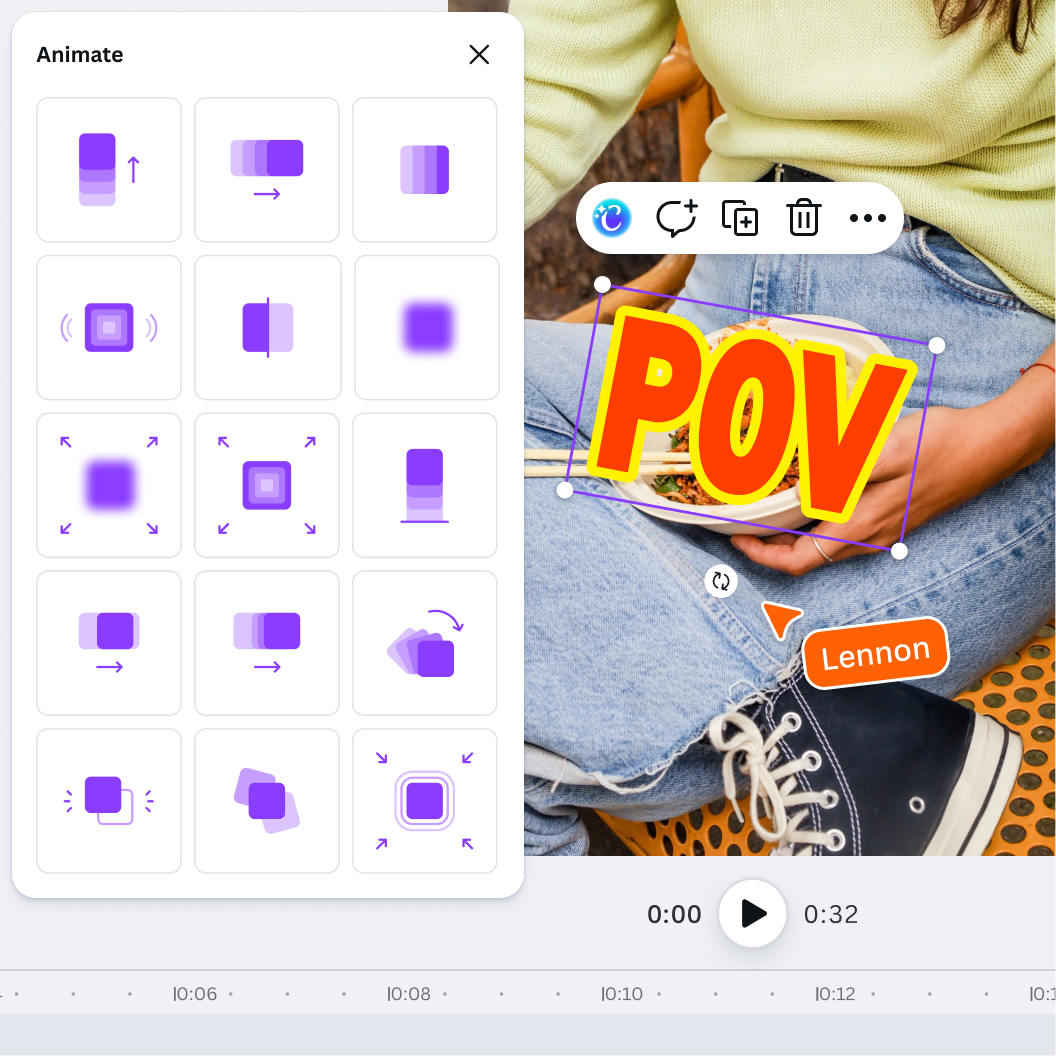
Task: Close the Animate panel
Action: pyautogui.click(x=479, y=55)
